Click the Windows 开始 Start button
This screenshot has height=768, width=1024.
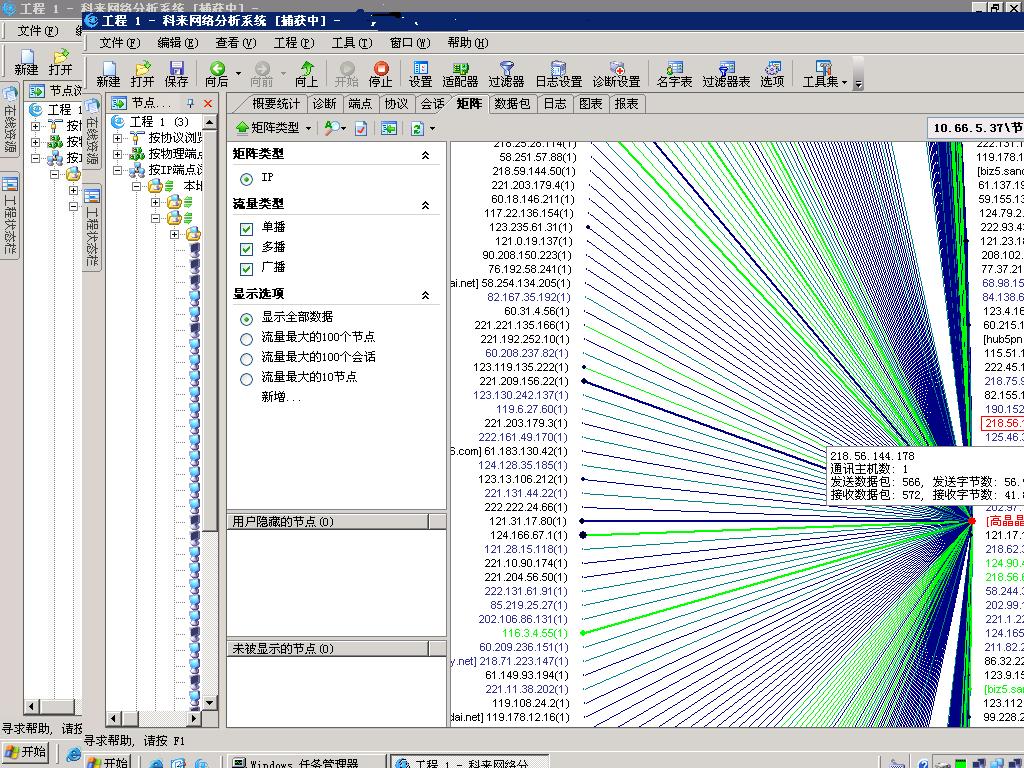pyautogui.click(x=26, y=752)
